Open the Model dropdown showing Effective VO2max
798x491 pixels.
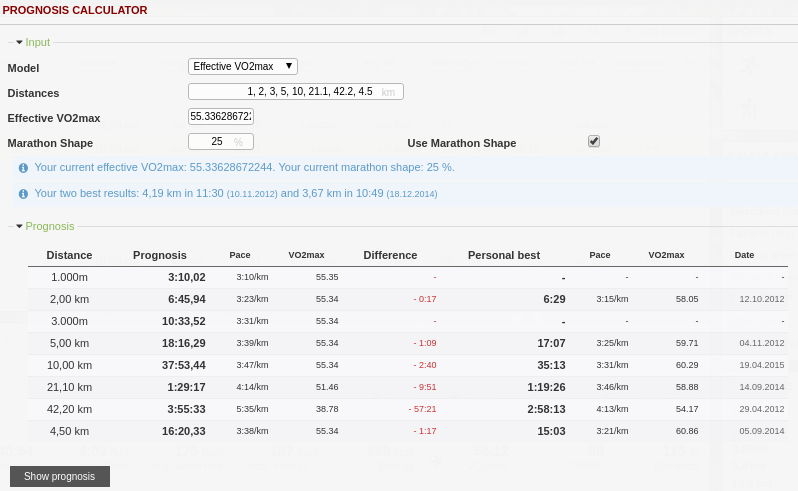243,66
